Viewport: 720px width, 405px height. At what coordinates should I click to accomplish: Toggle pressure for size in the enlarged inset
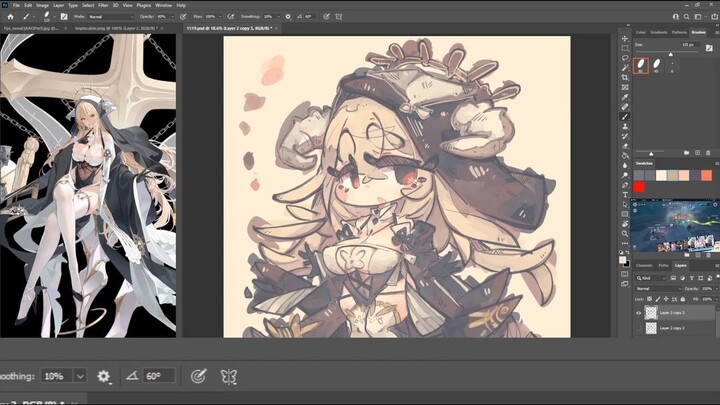click(x=198, y=377)
